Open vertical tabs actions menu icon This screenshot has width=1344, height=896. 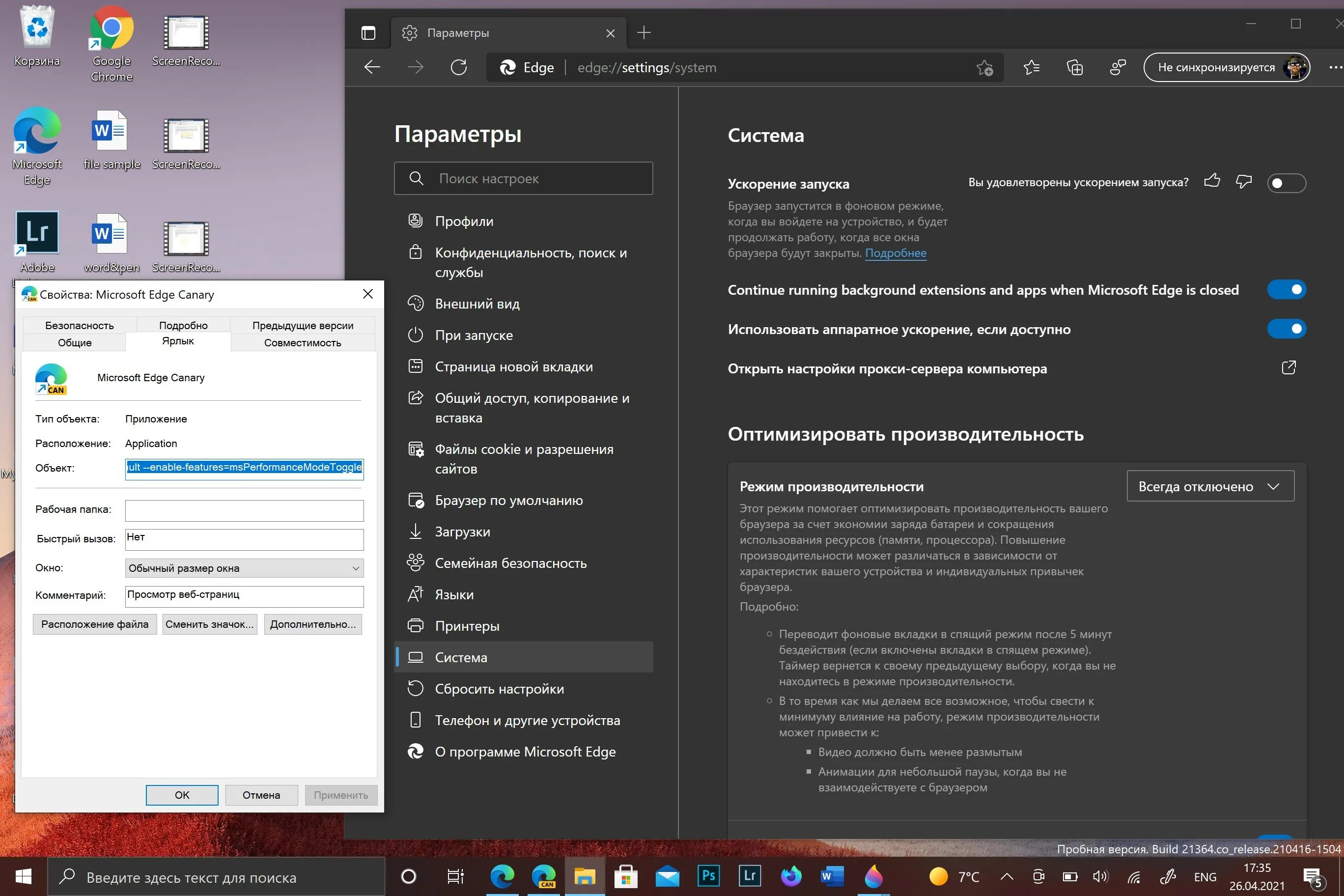(x=368, y=33)
